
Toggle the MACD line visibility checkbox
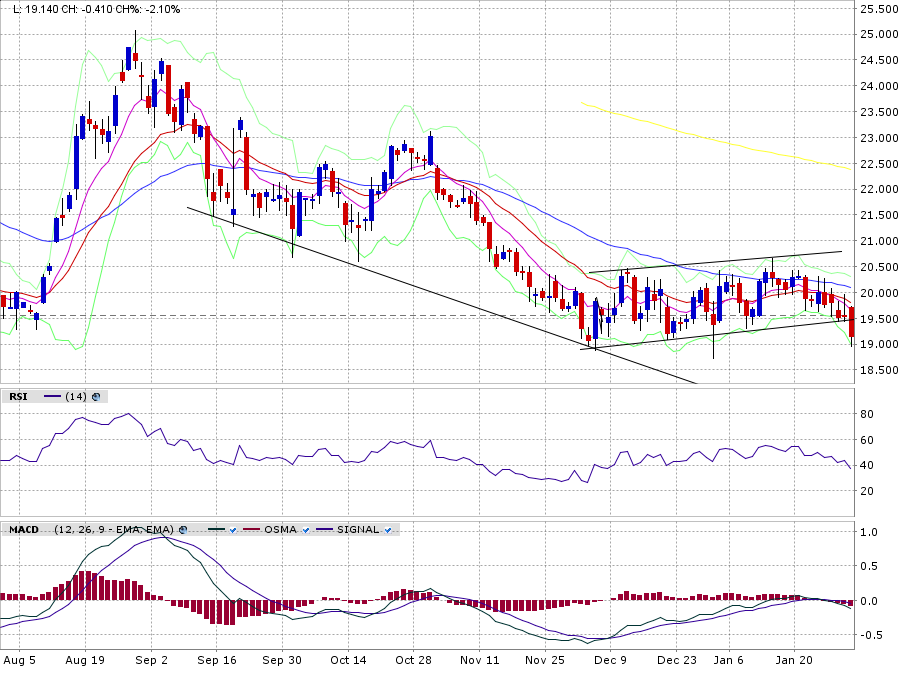[231, 529]
